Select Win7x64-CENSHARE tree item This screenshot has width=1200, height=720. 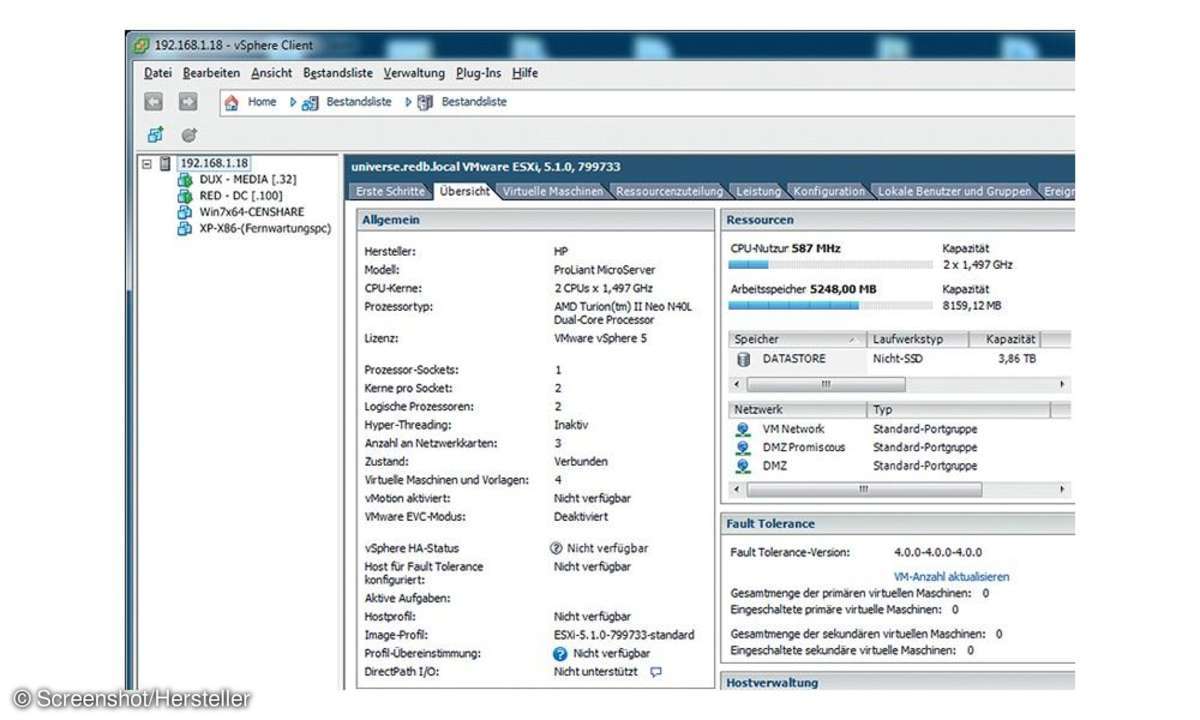pyautogui.click(x=251, y=212)
